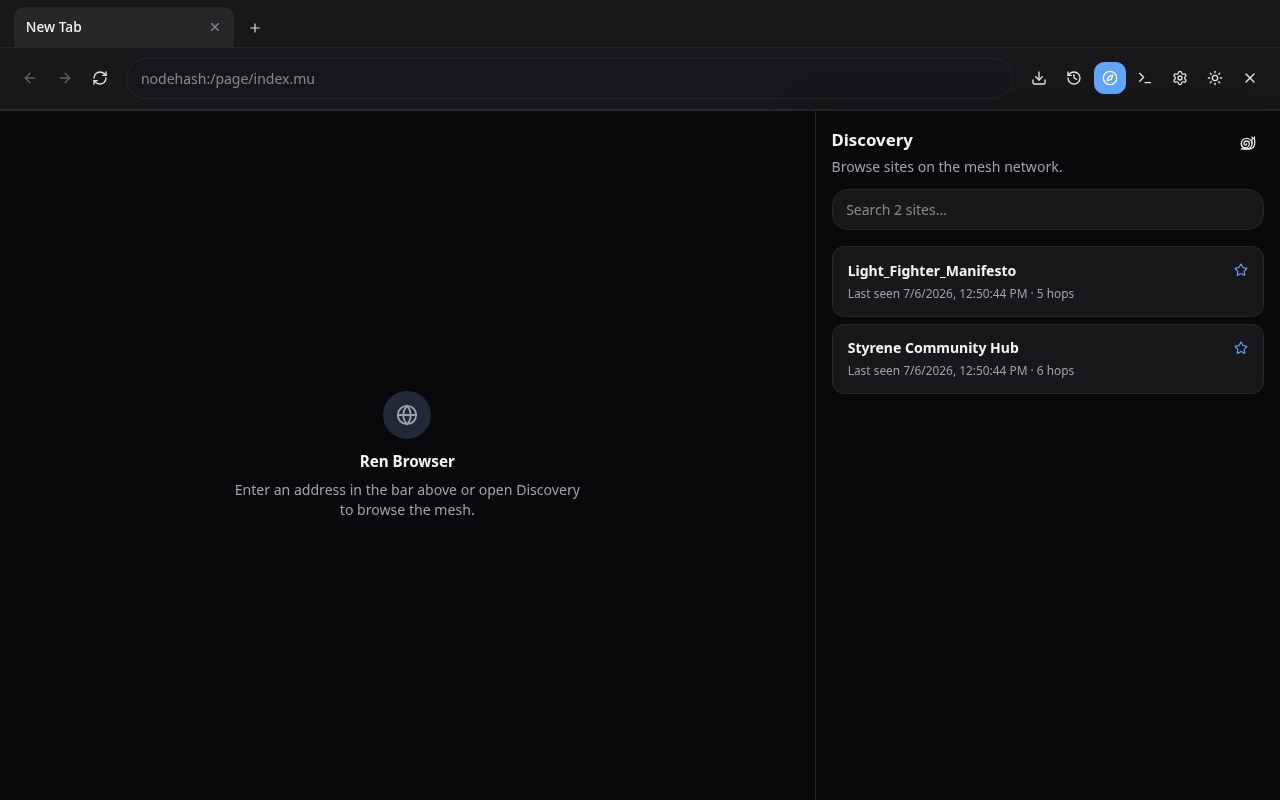This screenshot has width=1280, height=800.
Task: Open the downloads icon in toolbar
Action: (x=1039, y=78)
